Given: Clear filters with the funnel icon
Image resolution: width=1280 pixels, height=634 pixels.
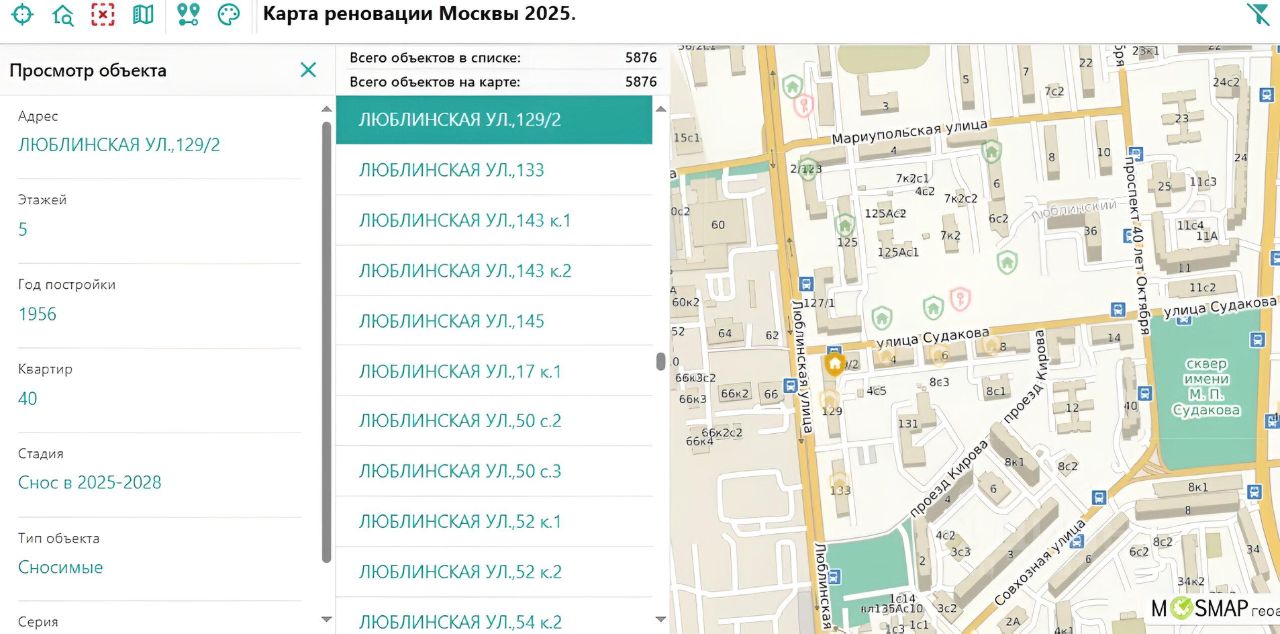Looking at the screenshot, I should click(1257, 14).
